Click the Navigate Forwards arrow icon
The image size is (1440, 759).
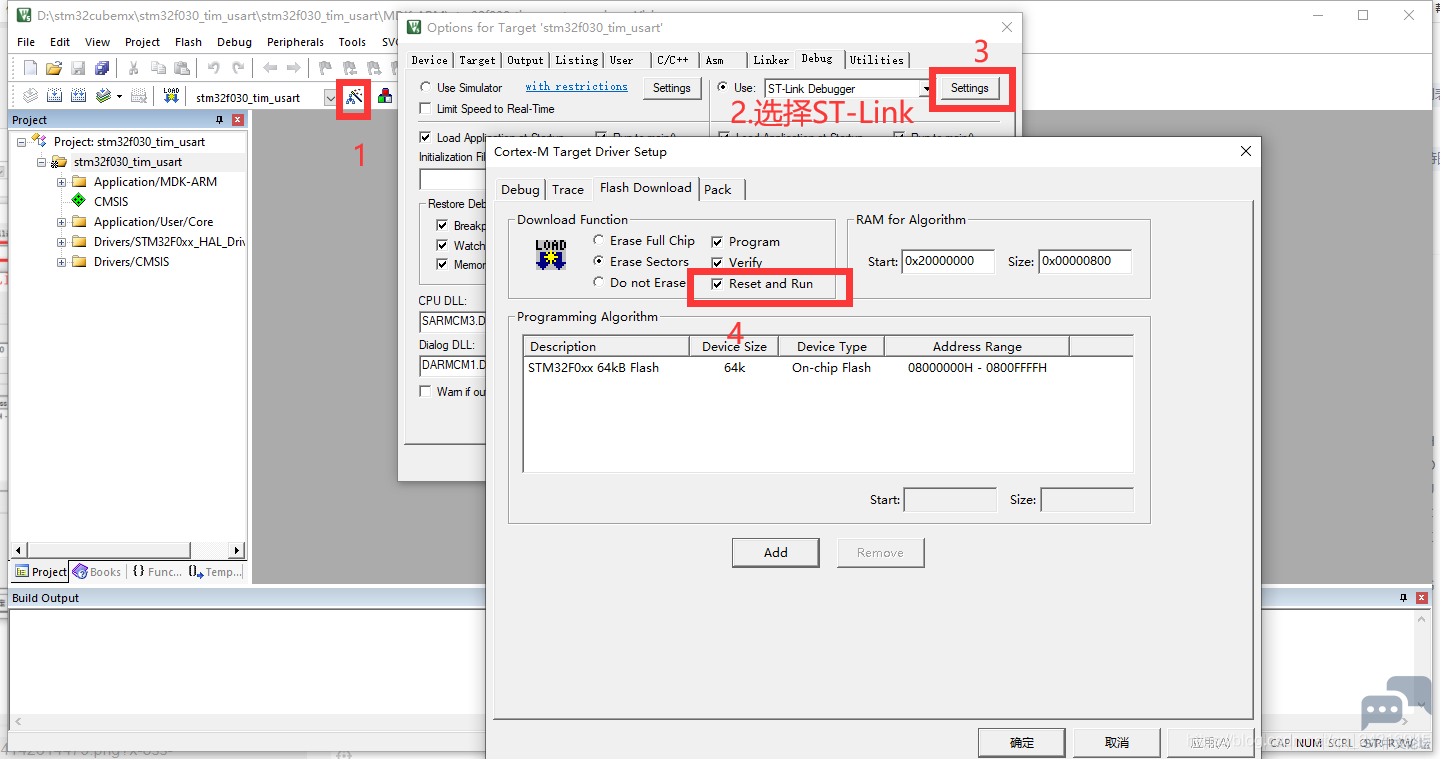tap(293, 68)
